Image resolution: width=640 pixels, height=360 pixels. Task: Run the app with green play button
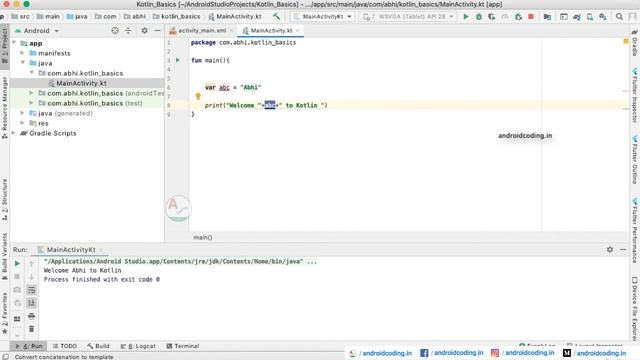466,17
